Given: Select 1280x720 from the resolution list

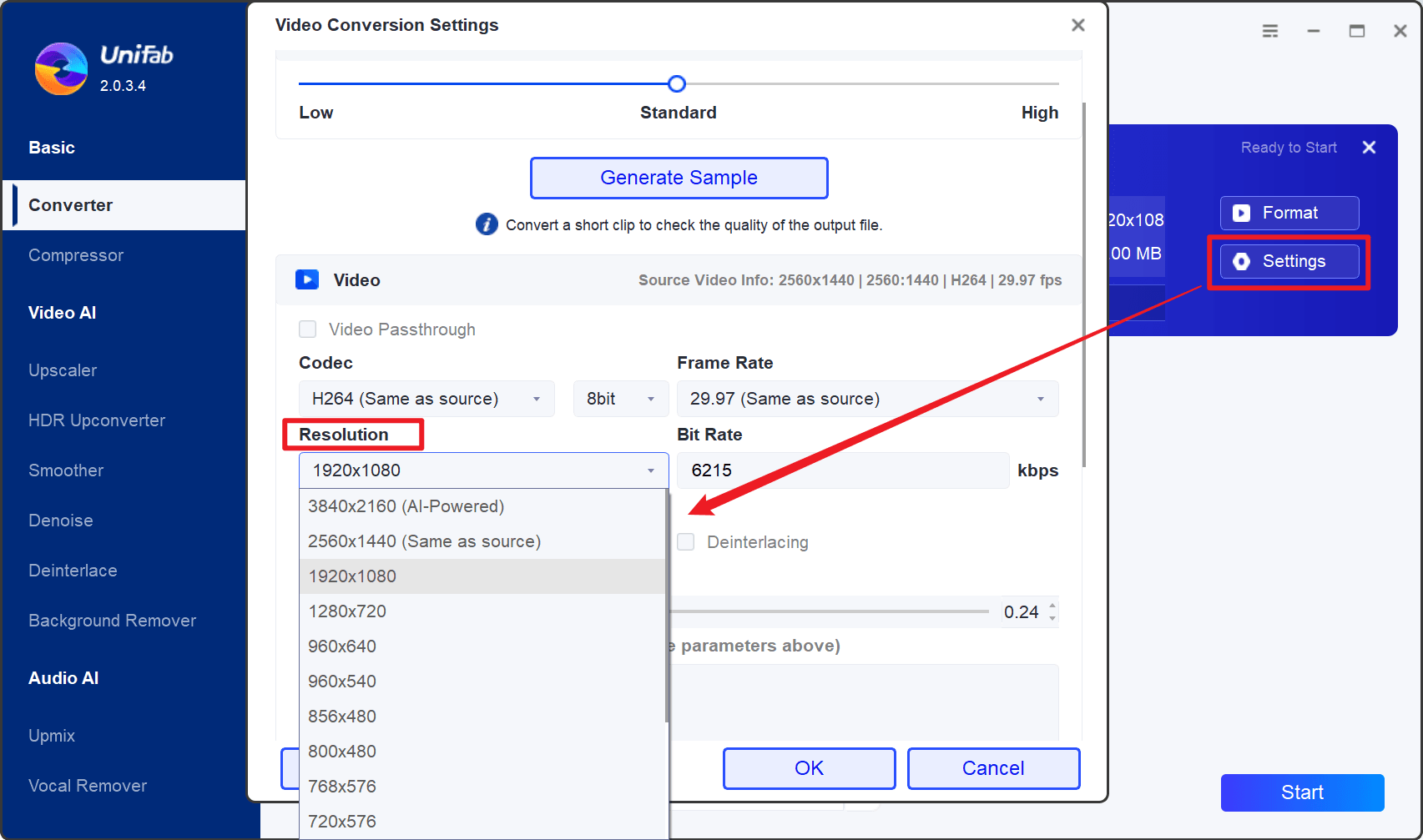Looking at the screenshot, I should tap(347, 611).
